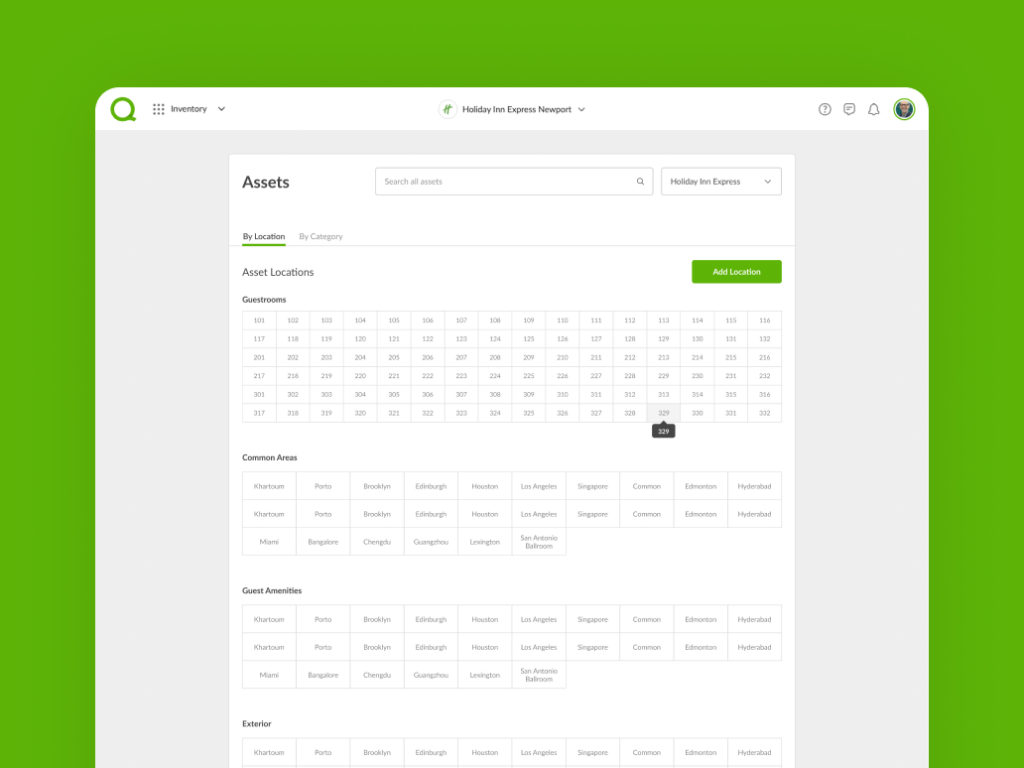This screenshot has height=768, width=1024.
Task: Select guestroom 222
Action: [428, 376]
